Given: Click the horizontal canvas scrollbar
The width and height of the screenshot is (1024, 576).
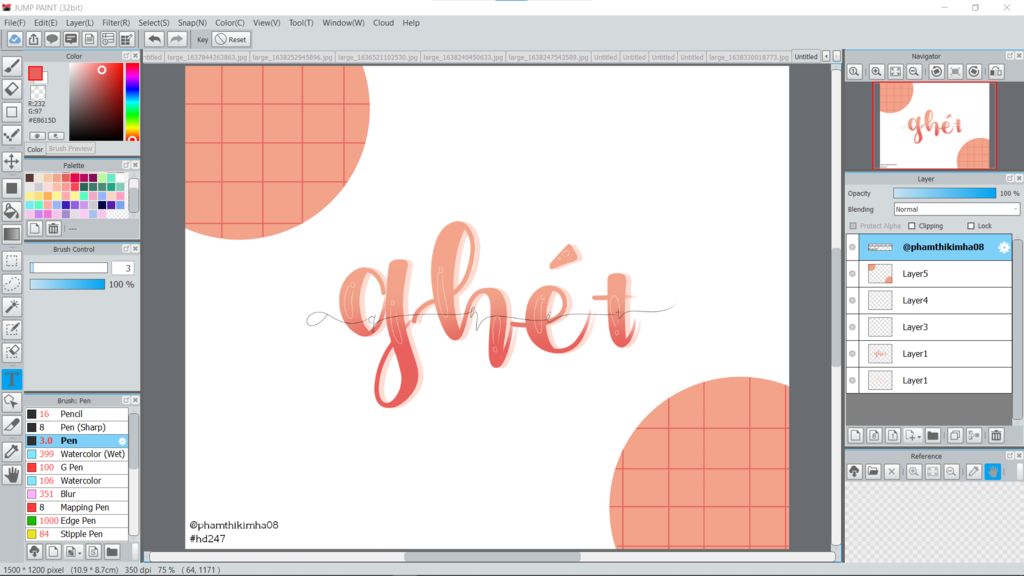Looking at the screenshot, I should (491, 557).
